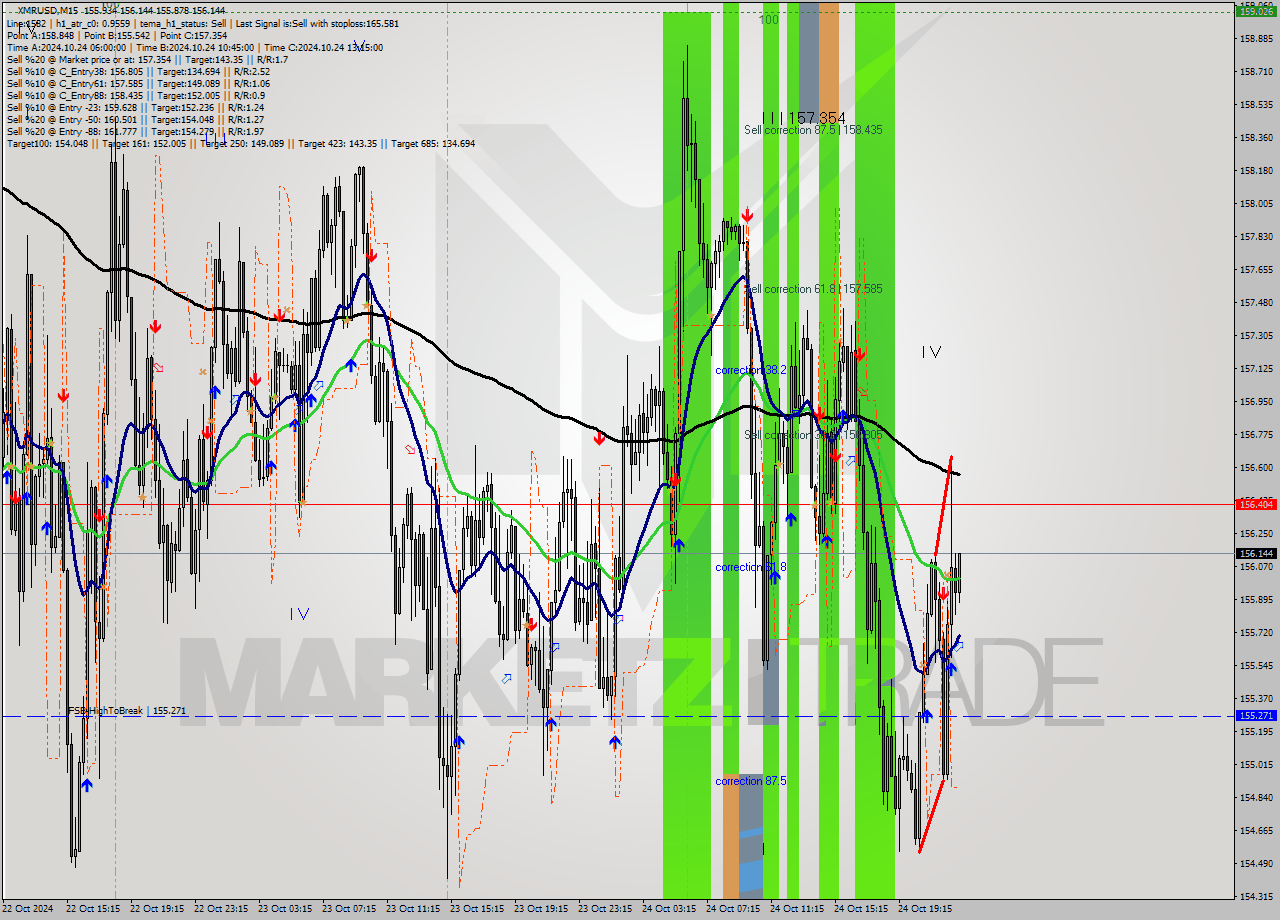Click the 155.545 price scale value

[x=1256, y=666]
